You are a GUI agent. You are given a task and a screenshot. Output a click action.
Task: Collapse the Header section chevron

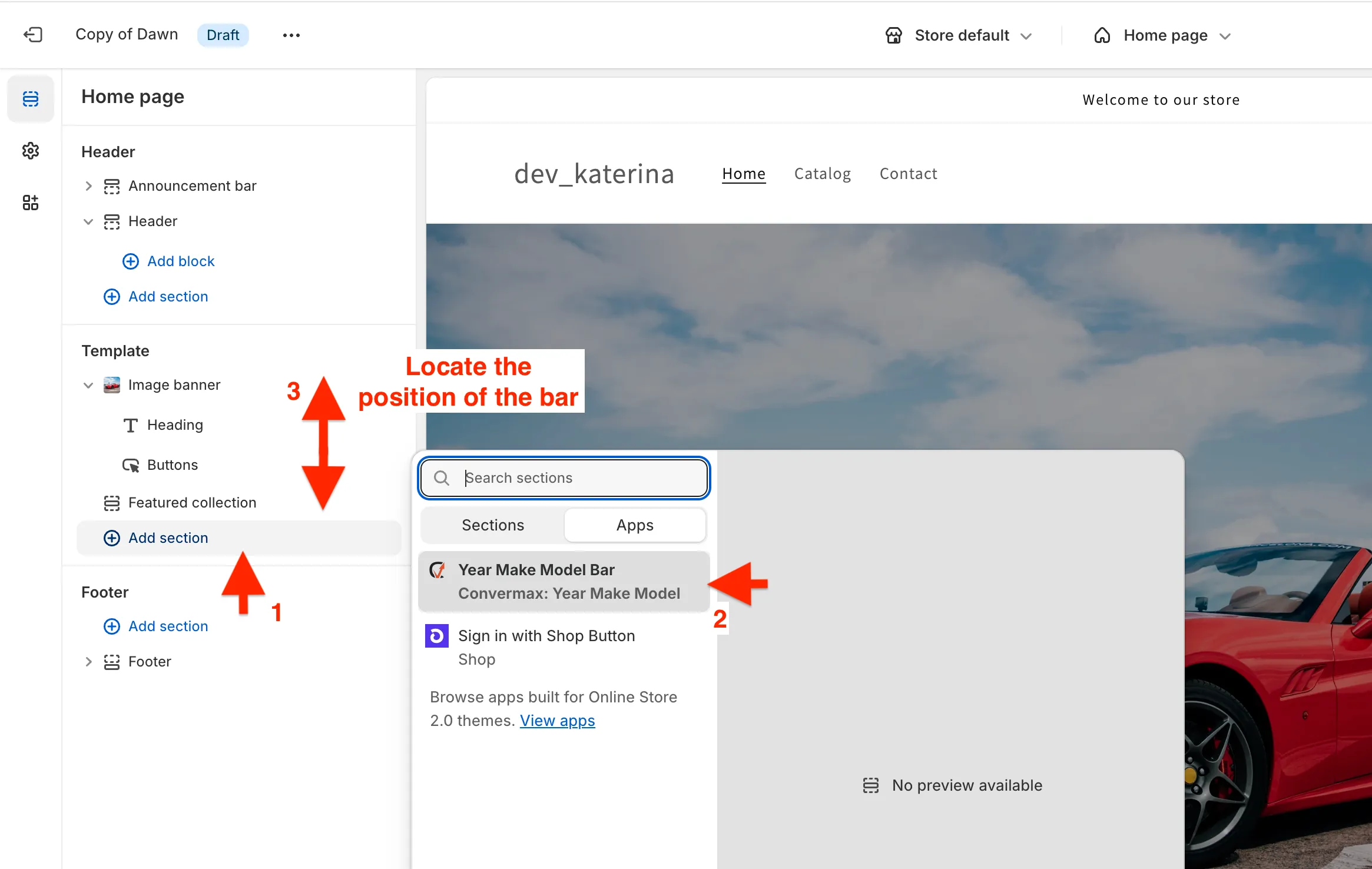pyautogui.click(x=88, y=221)
